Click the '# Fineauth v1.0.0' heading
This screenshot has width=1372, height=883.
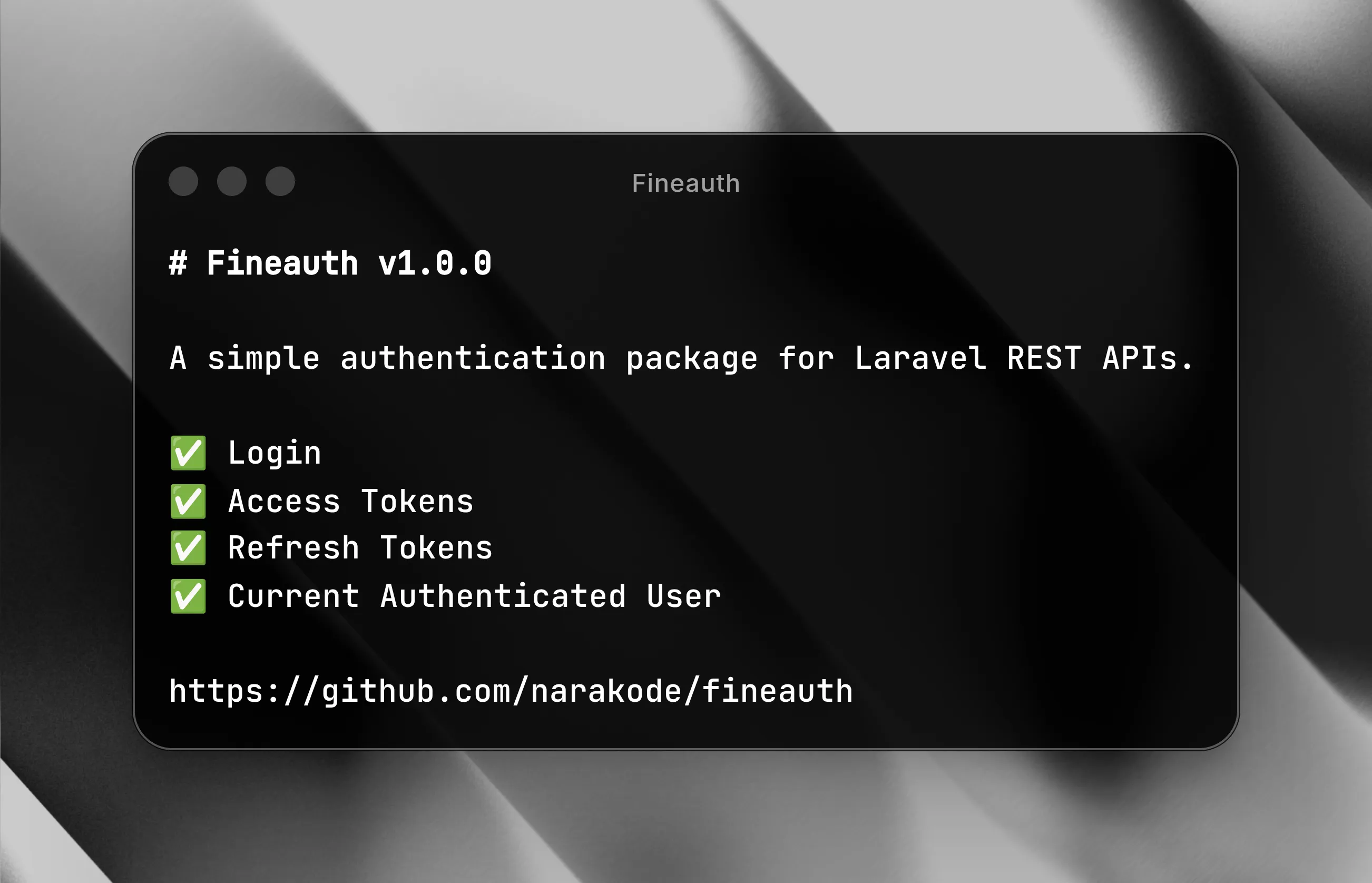coord(330,264)
